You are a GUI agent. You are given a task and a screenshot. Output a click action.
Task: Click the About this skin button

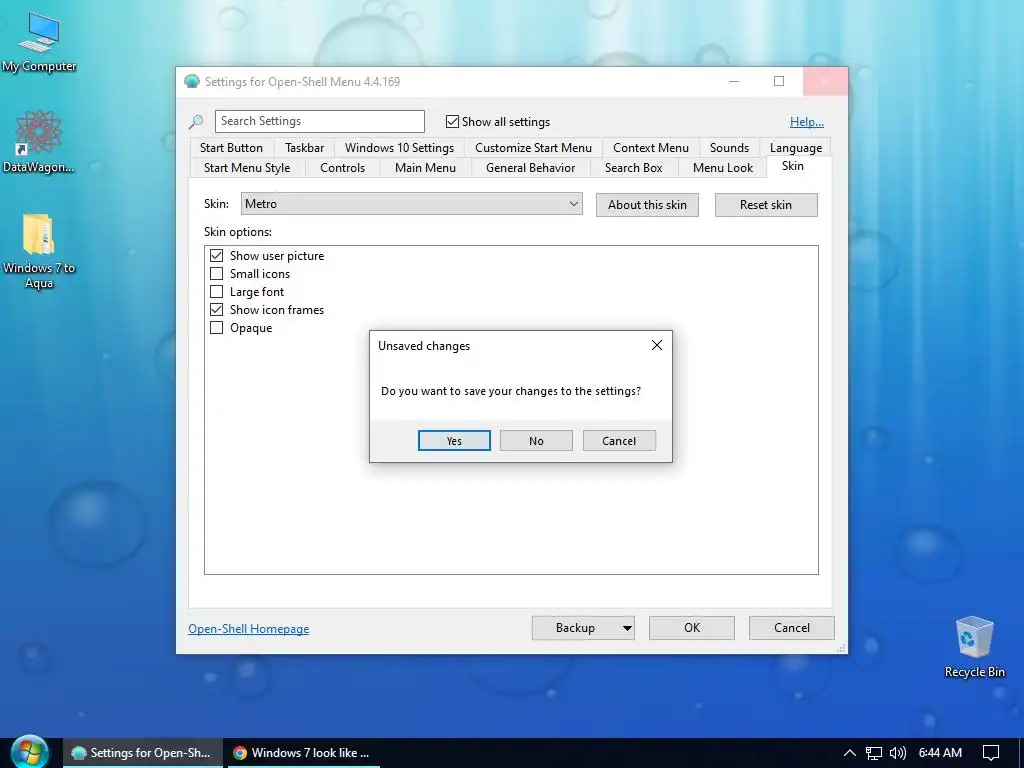pos(647,205)
